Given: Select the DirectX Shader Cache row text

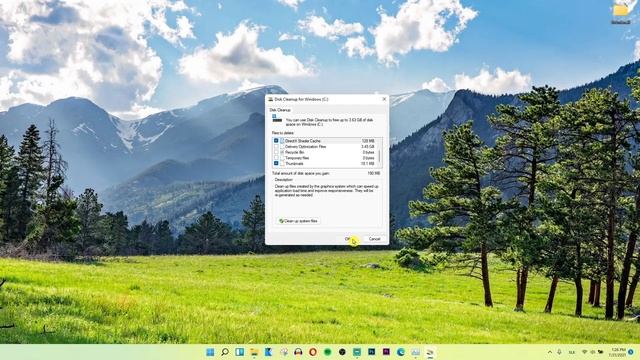Looking at the screenshot, I should coord(302,141).
